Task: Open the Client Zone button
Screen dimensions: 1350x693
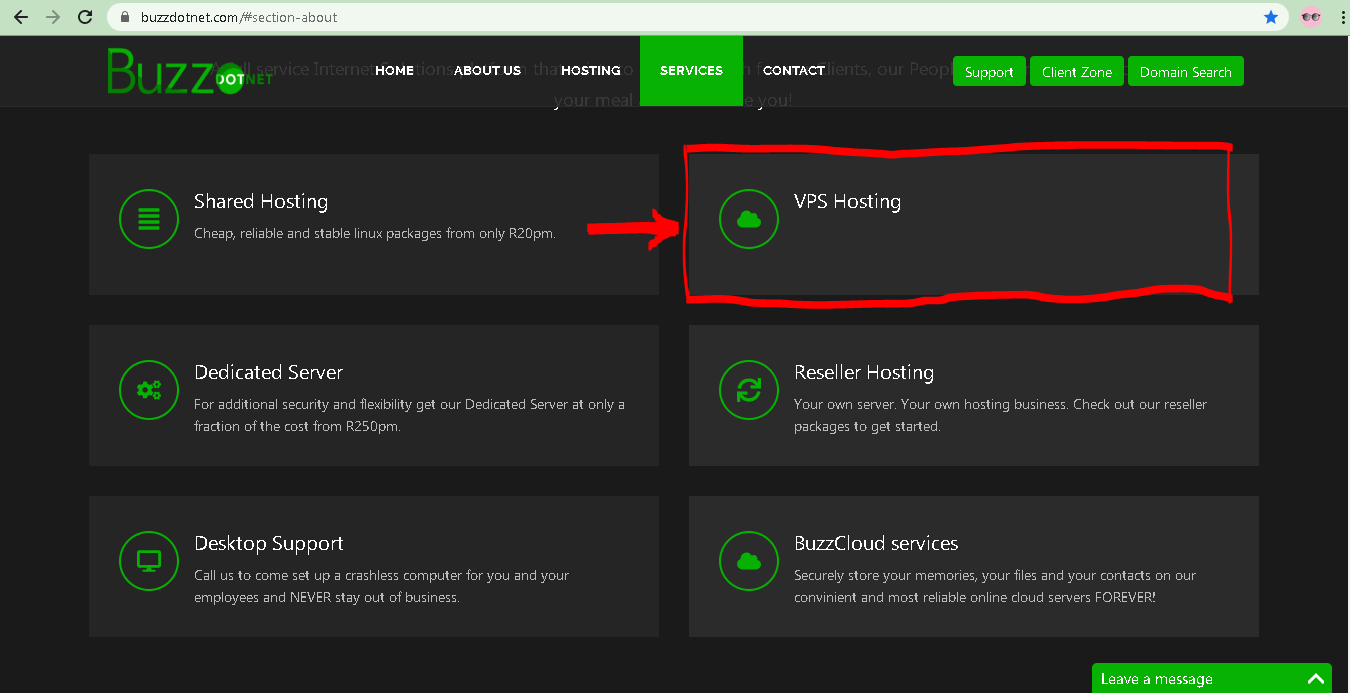Action: 1077,72
